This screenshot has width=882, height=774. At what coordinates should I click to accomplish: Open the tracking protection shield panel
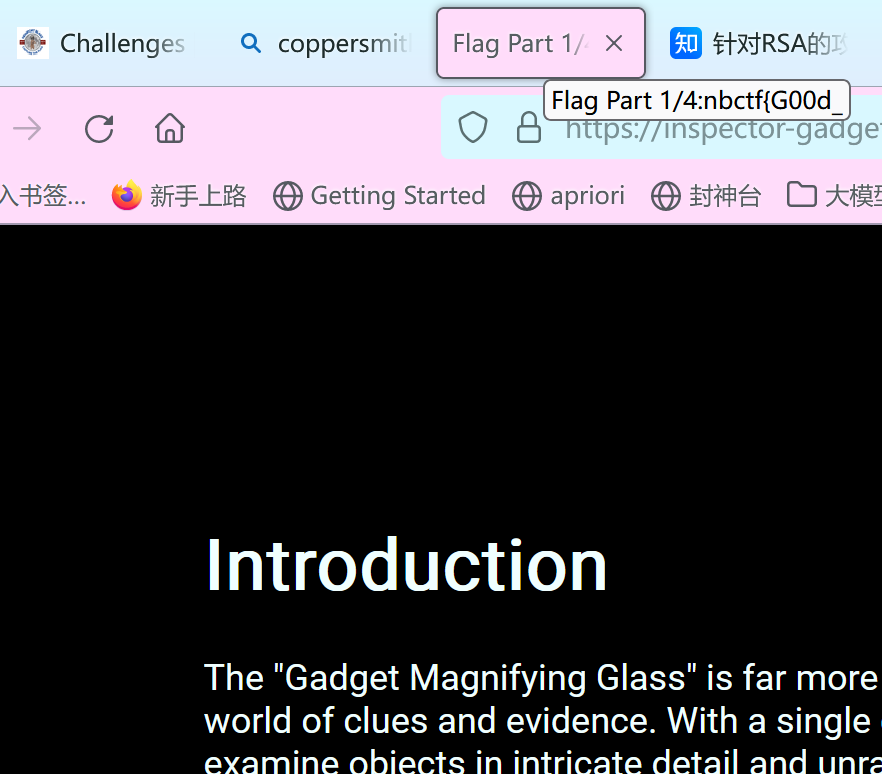[473, 128]
